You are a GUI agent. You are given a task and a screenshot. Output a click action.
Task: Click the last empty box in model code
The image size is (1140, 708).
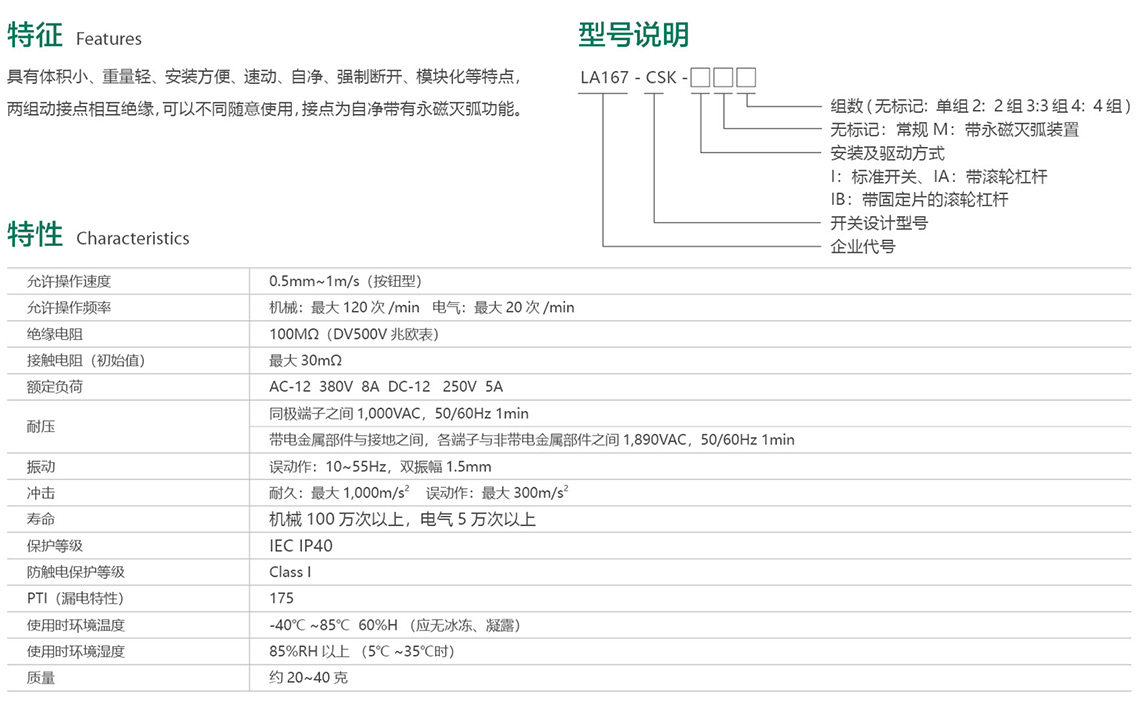click(x=746, y=76)
